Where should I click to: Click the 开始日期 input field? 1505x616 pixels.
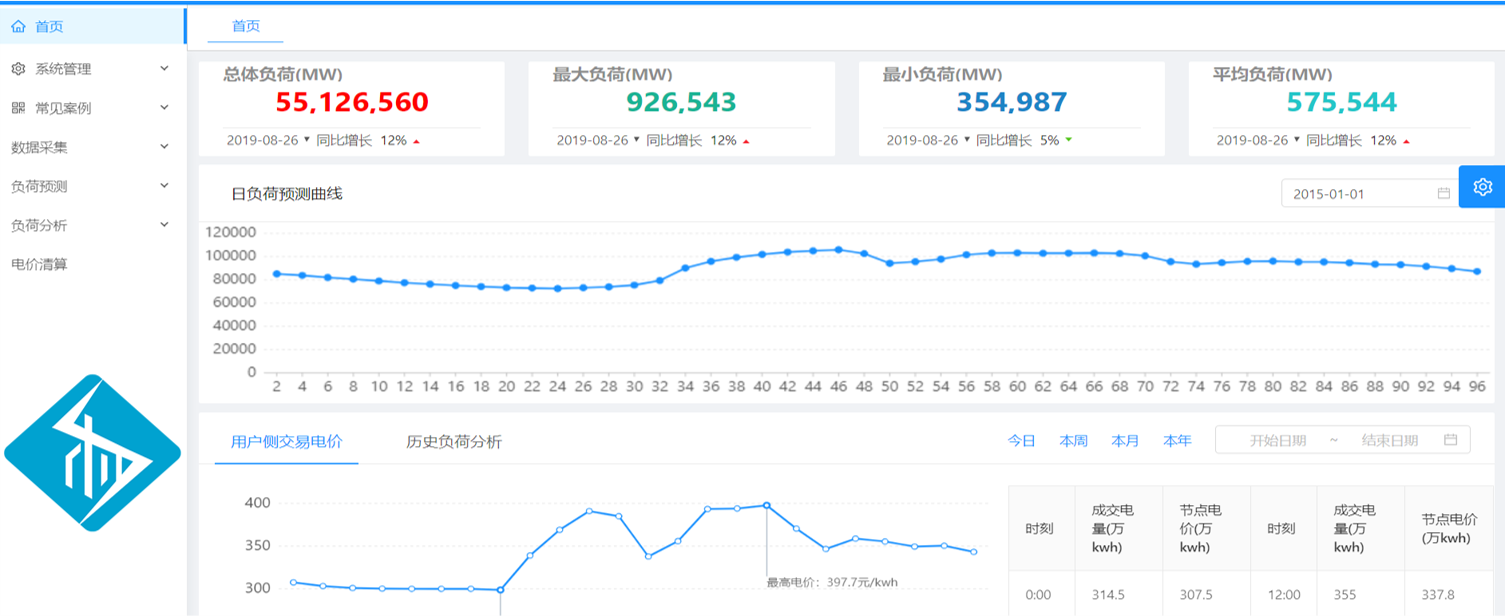click(x=1277, y=440)
